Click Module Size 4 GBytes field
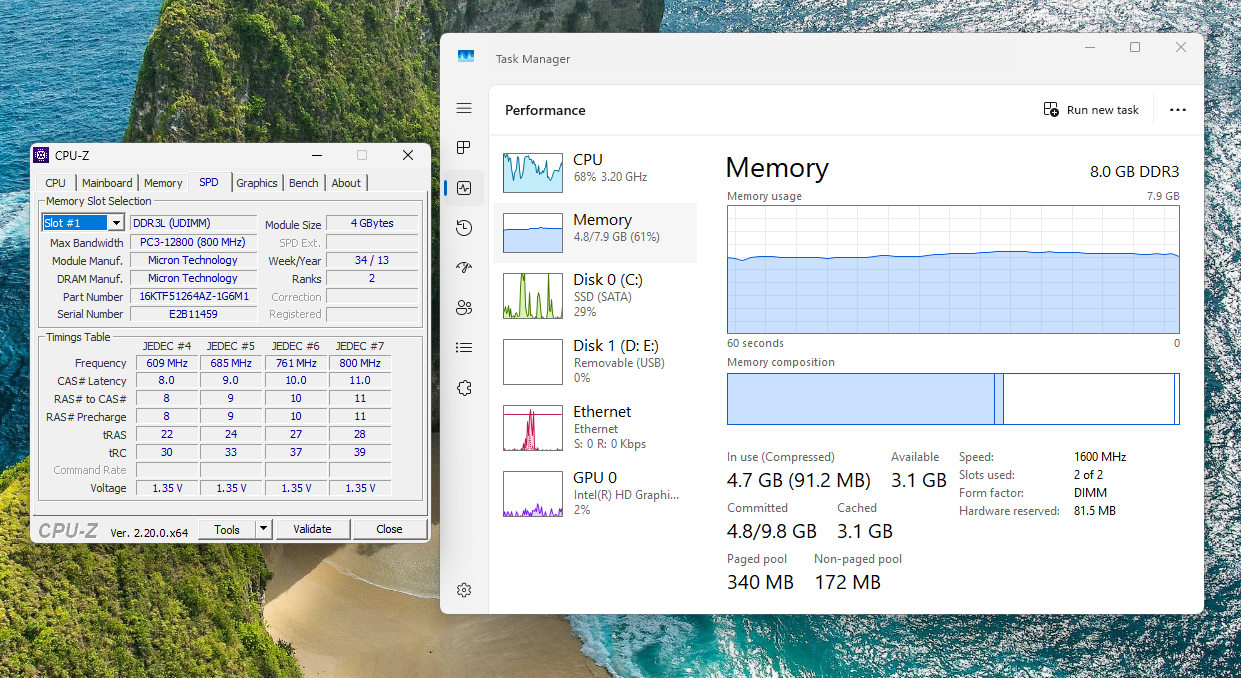1241x678 pixels. click(372, 224)
